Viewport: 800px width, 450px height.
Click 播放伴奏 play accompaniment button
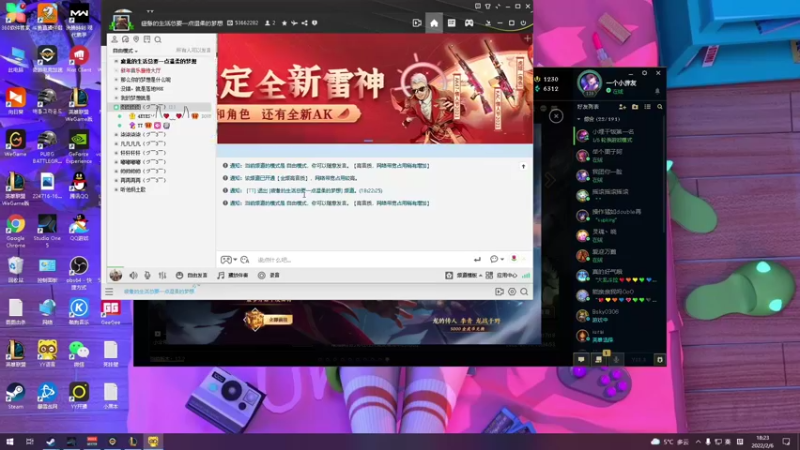point(233,276)
